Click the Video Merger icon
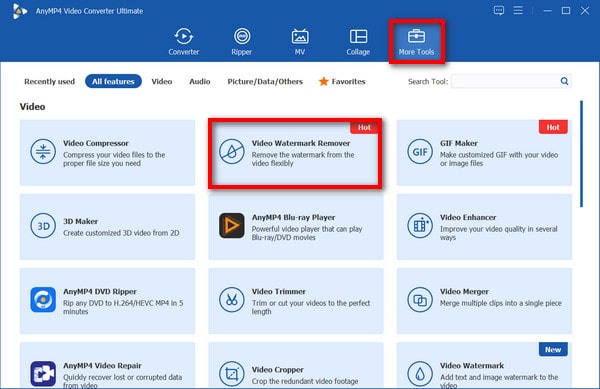The height and width of the screenshot is (389, 600). click(x=420, y=299)
